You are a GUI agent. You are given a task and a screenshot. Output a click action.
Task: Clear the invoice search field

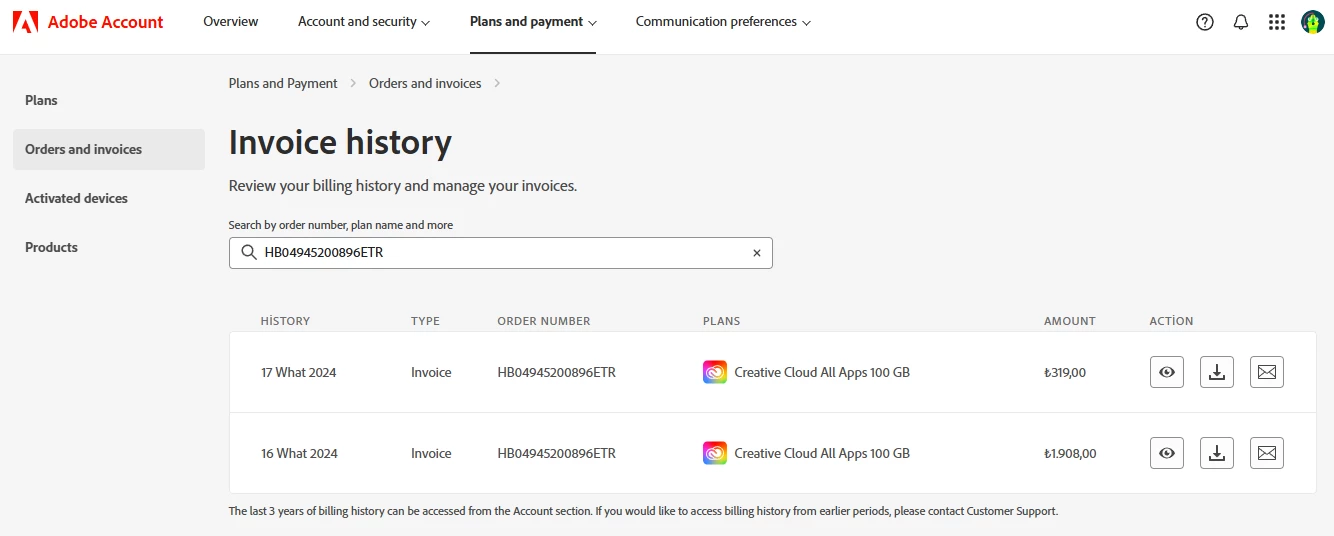[757, 253]
